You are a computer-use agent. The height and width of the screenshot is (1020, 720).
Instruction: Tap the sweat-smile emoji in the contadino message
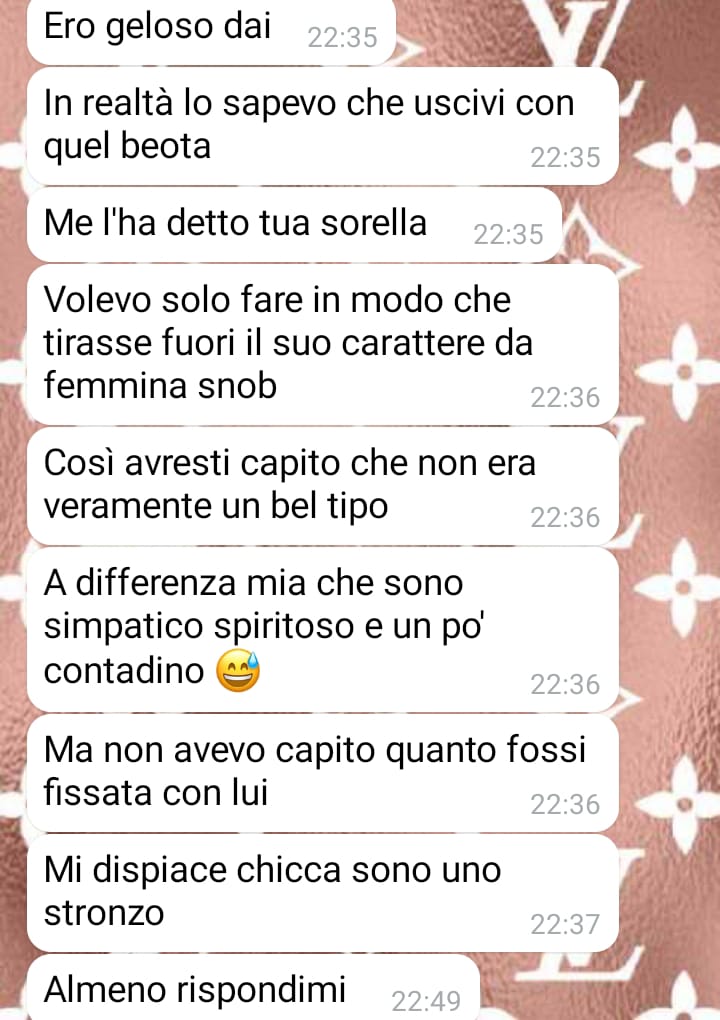click(238, 670)
